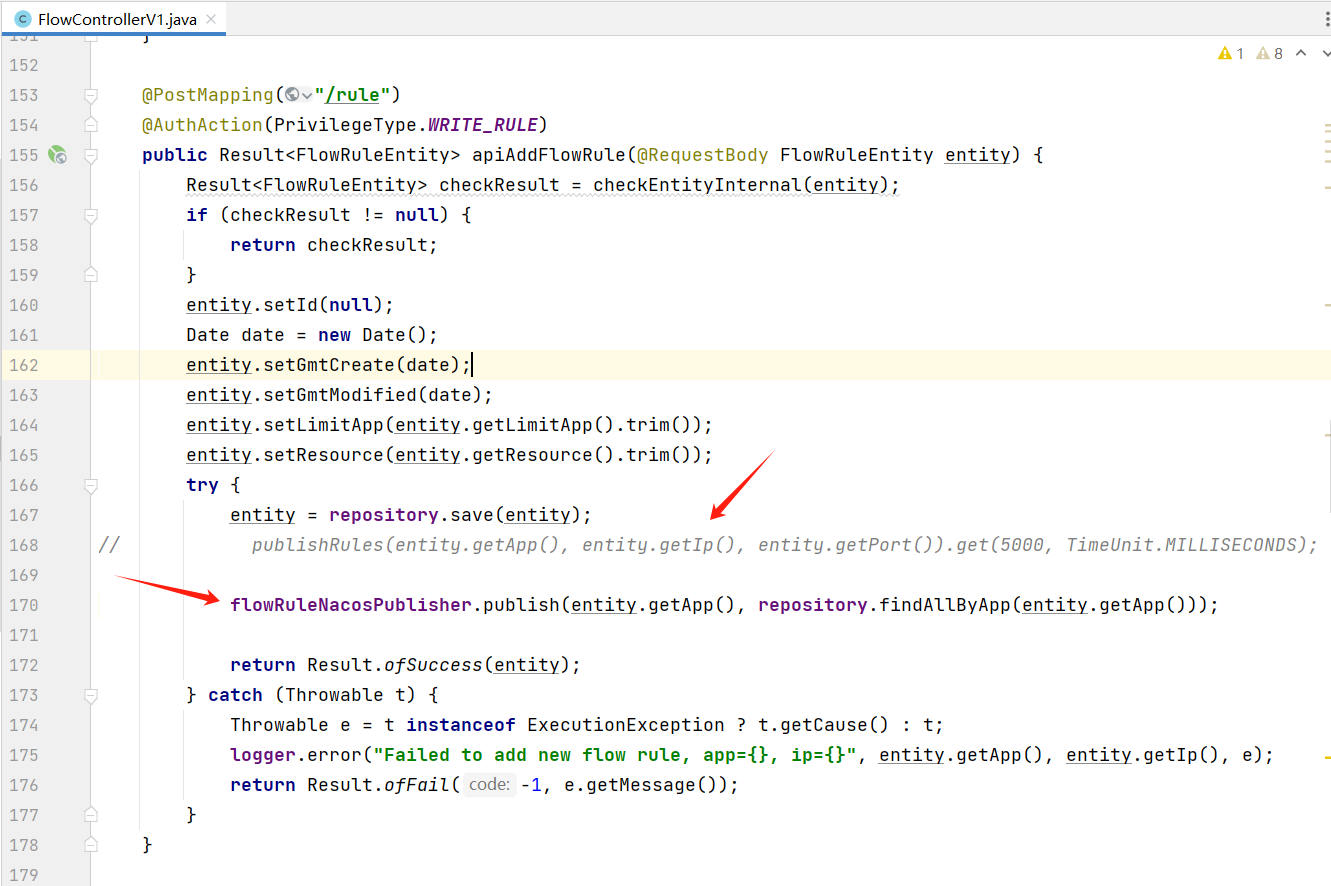Click setLimitApp on line 164
The image size is (1331, 886).
click(324, 425)
